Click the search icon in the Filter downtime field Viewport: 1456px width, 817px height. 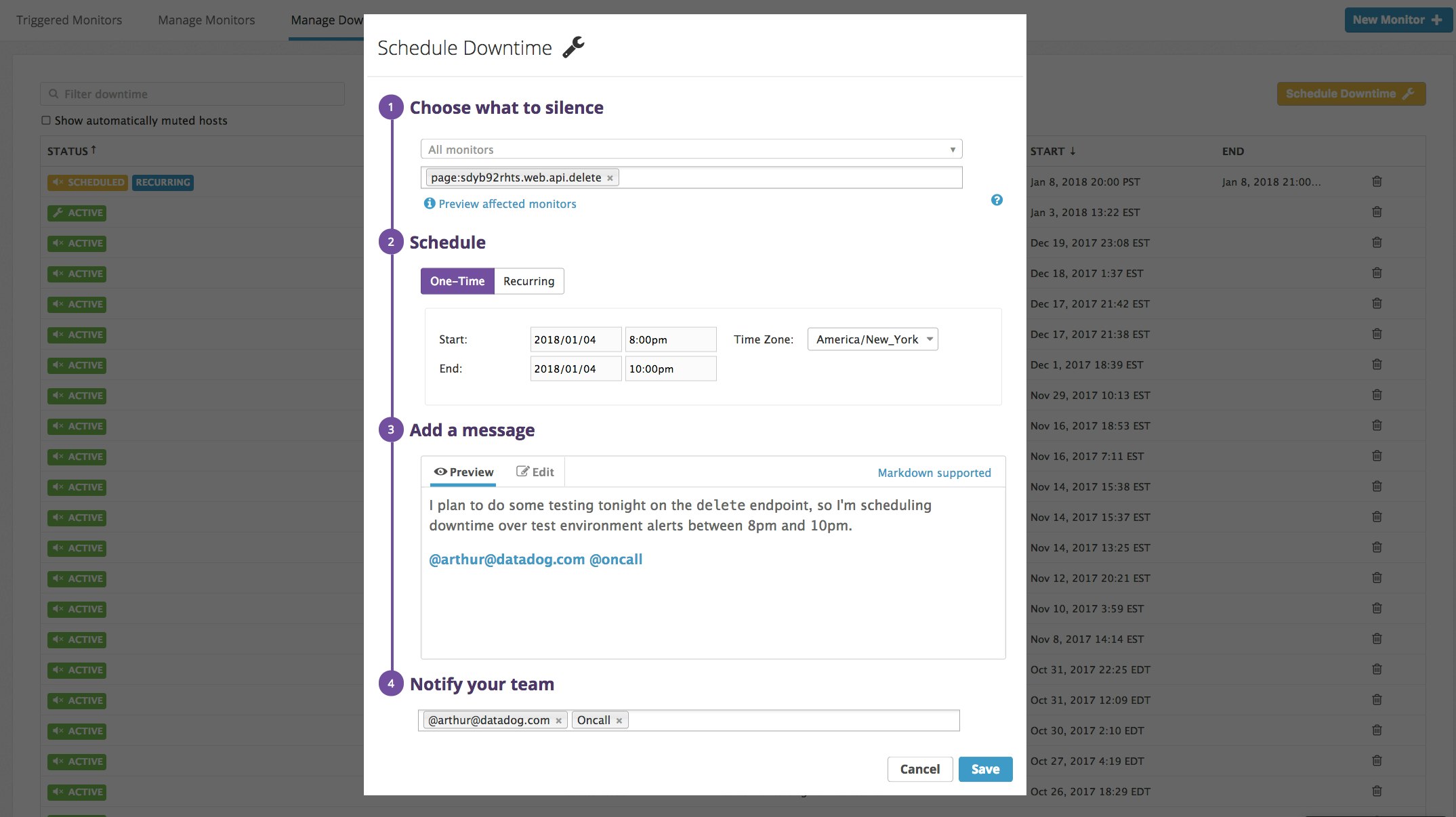[54, 93]
